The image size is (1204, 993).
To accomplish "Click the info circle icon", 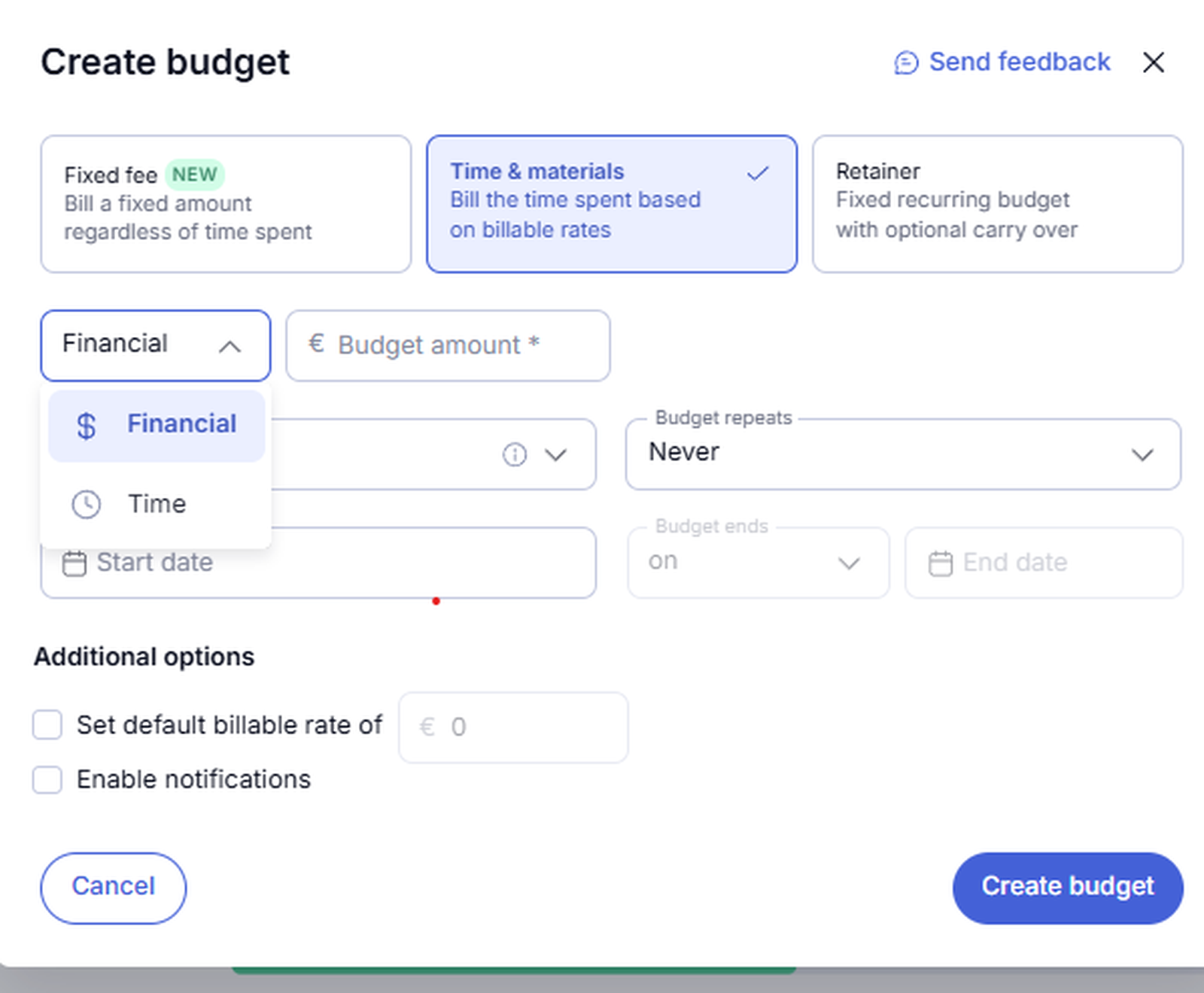I will pos(515,454).
